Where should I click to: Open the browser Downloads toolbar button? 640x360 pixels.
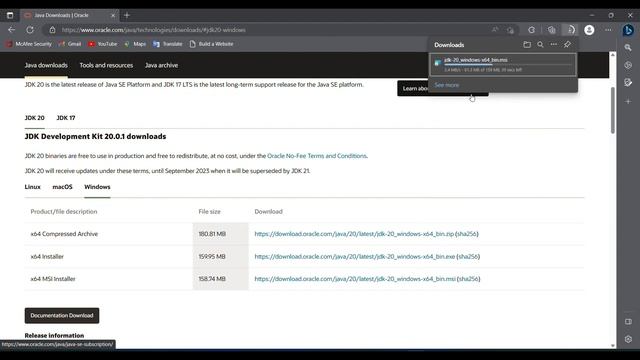click(x=571, y=30)
